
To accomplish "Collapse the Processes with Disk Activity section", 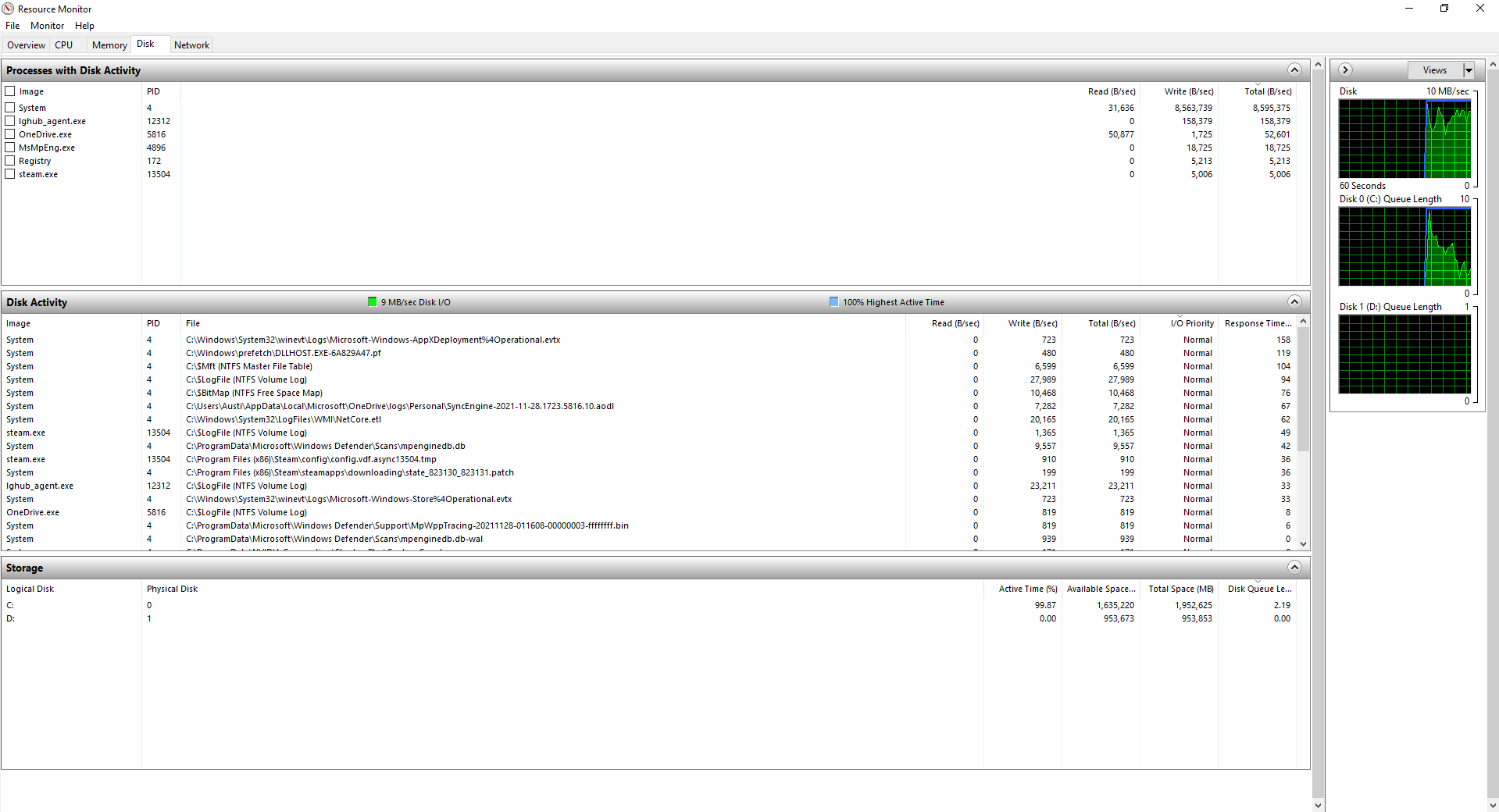I will pos(1294,70).
